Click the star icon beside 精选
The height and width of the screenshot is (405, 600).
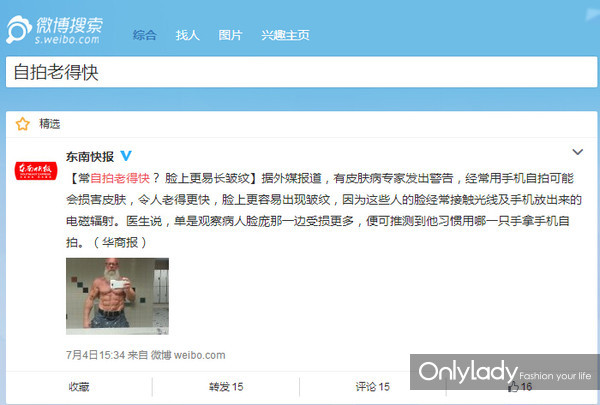click(x=23, y=124)
